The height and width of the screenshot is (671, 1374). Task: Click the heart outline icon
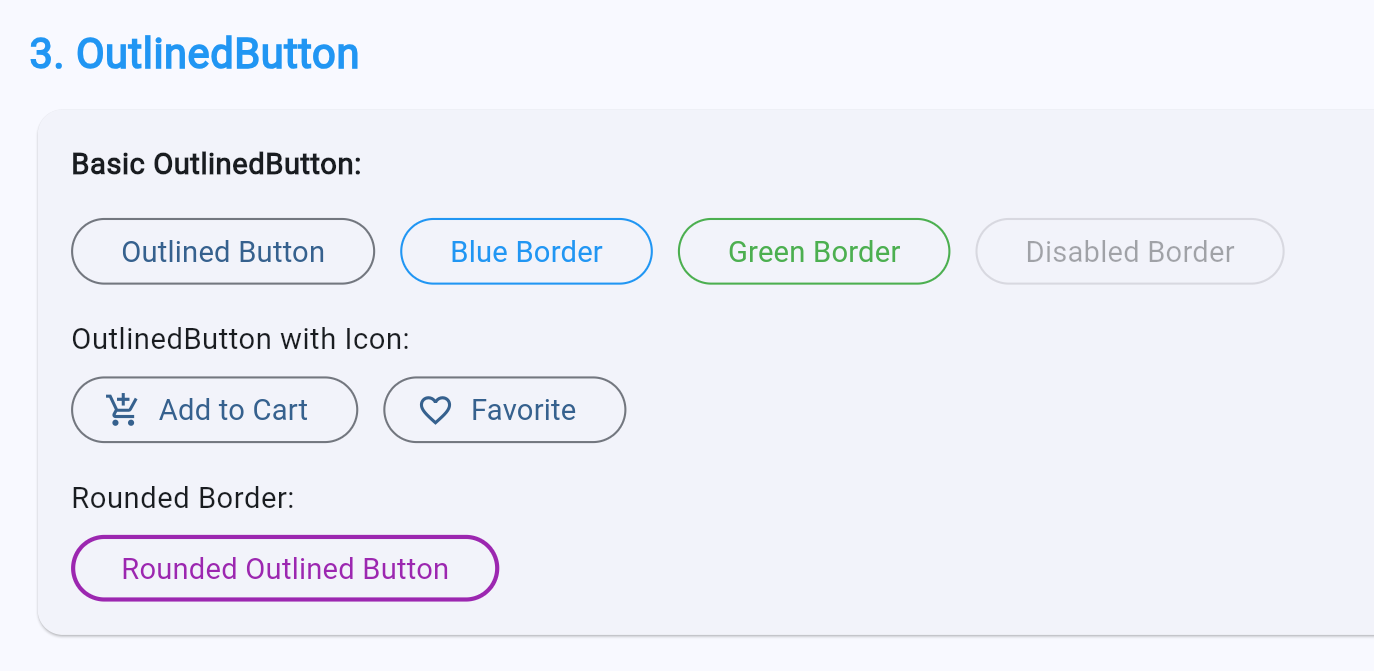click(x=435, y=410)
